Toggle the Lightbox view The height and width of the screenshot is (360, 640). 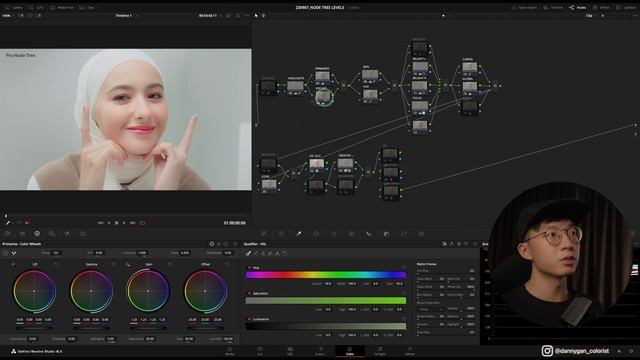tap(627, 7)
